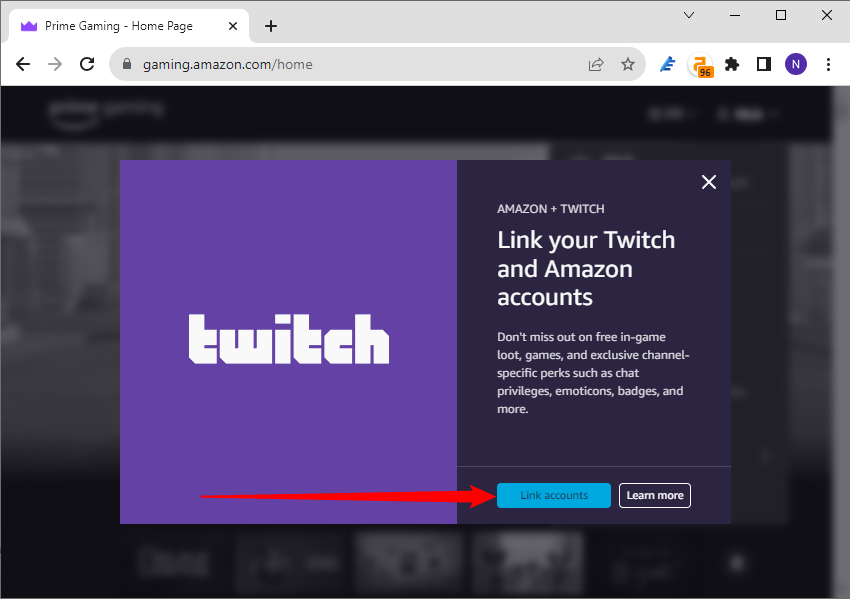Expand the account dropdown in the site header
The image size is (850, 599).
[x=746, y=113]
